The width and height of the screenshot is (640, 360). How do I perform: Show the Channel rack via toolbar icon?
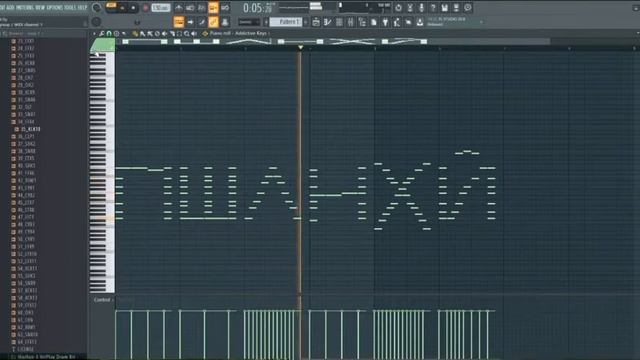click(340, 22)
